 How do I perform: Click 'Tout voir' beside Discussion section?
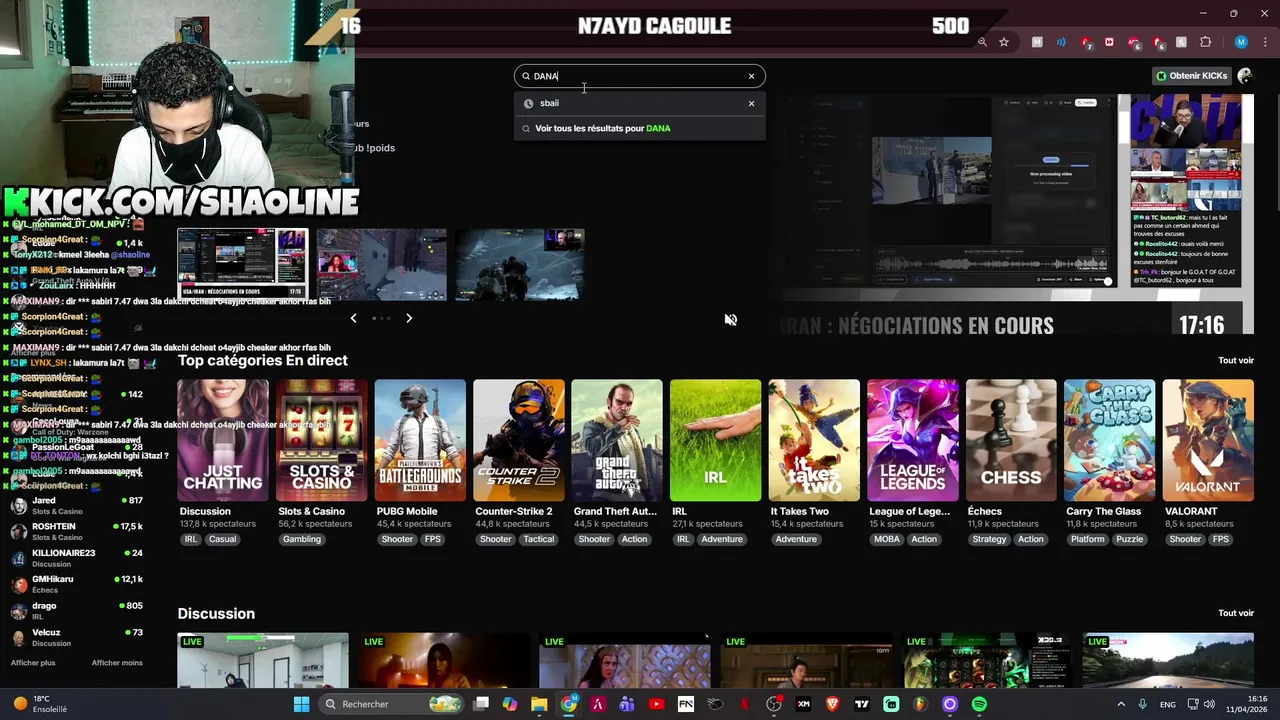1236,613
